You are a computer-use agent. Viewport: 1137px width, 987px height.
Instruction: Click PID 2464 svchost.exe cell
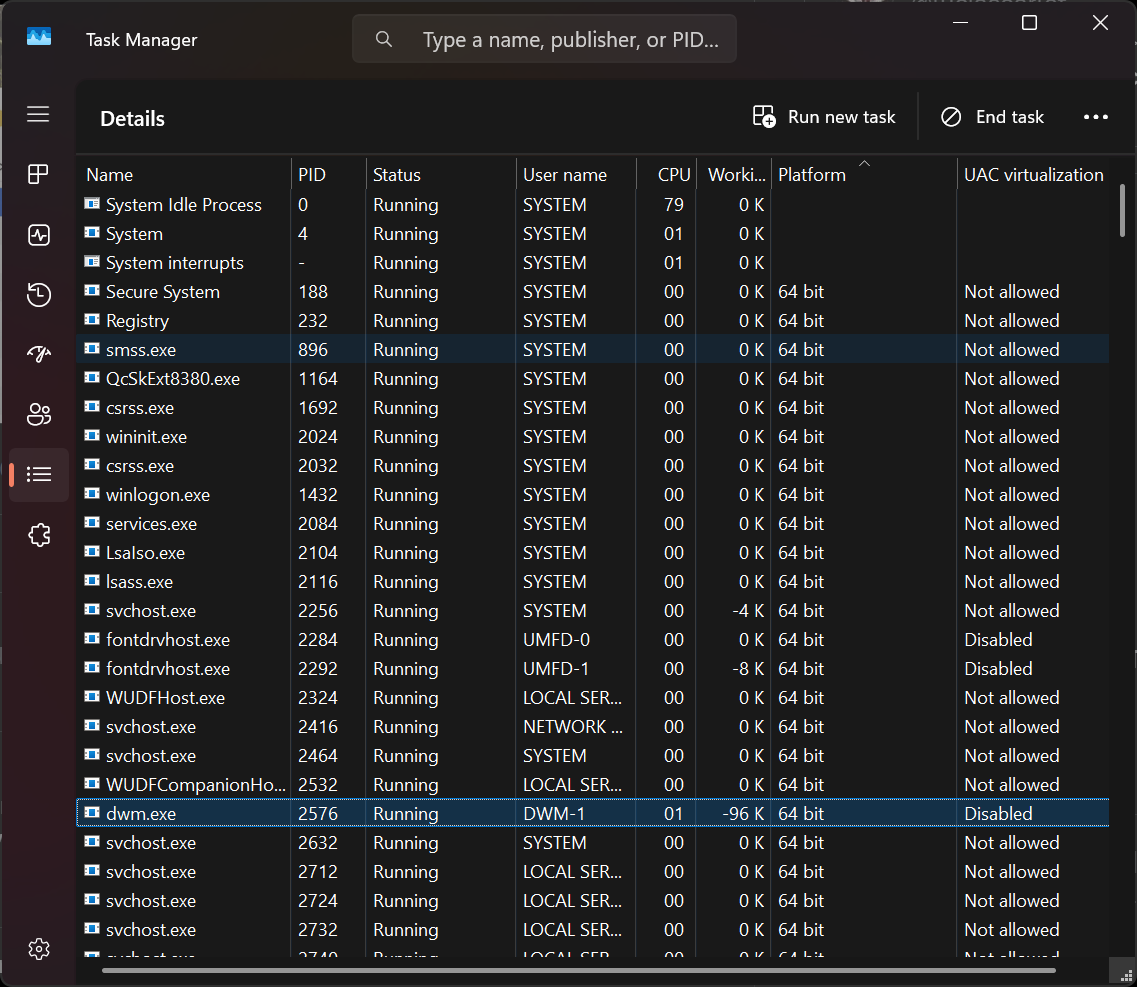coord(318,756)
